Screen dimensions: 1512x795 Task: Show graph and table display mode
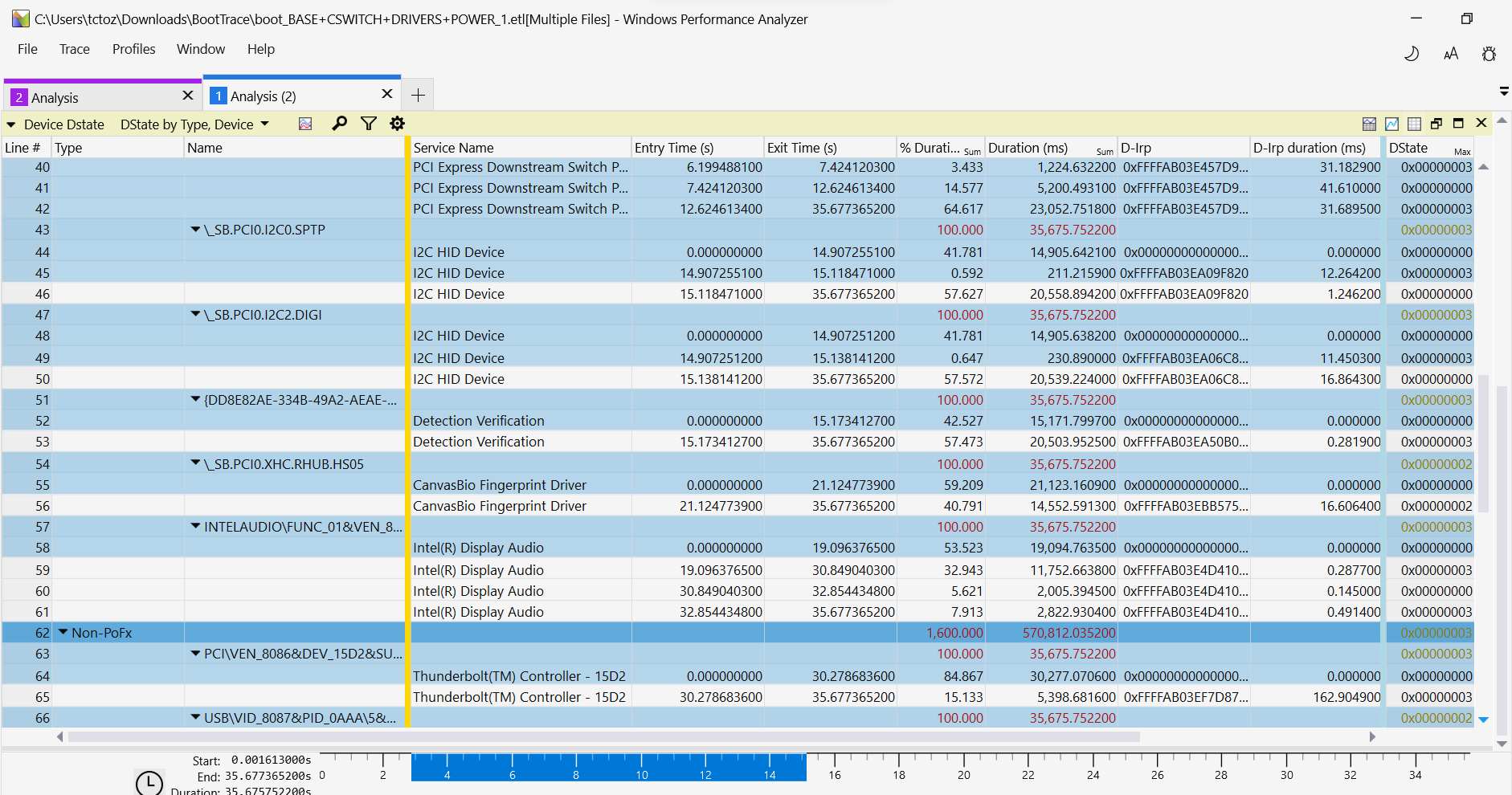click(1370, 124)
